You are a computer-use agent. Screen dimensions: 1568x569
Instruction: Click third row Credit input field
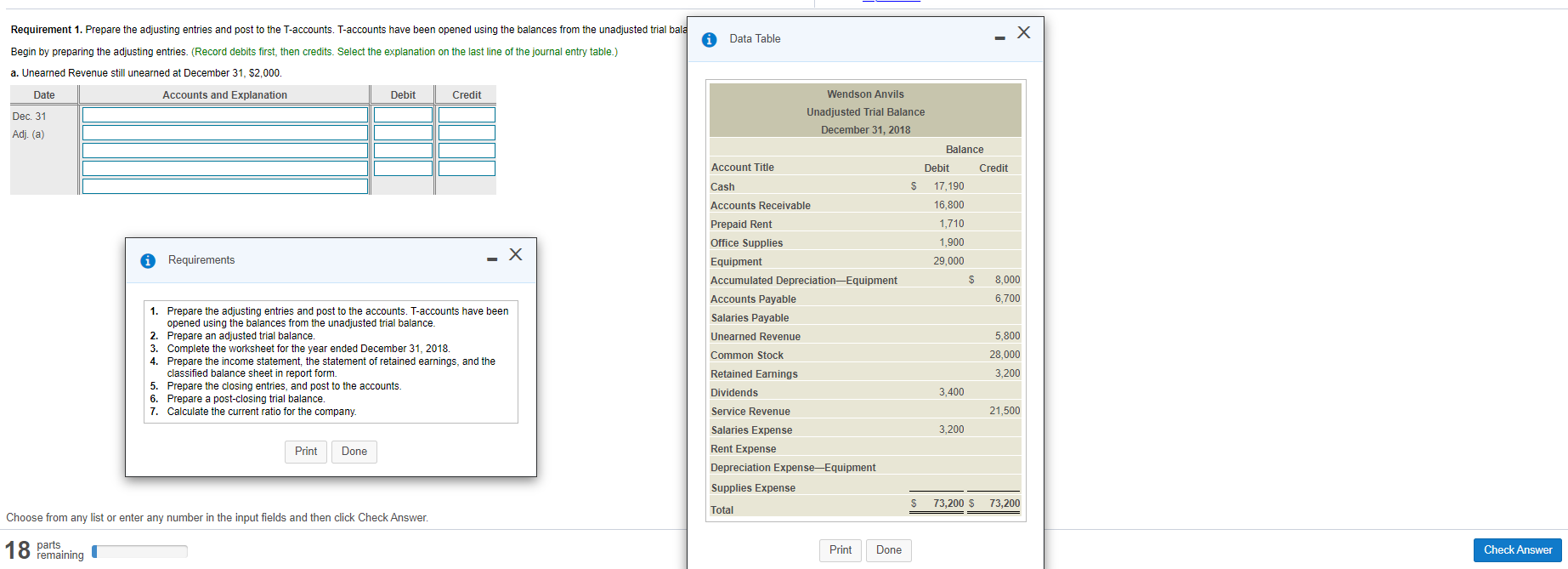[x=467, y=151]
